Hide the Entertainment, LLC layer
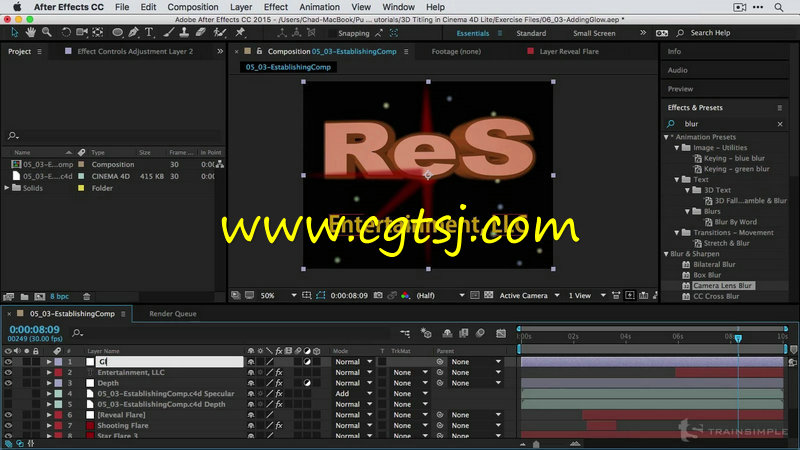This screenshot has height=450, width=800. click(x=8, y=372)
